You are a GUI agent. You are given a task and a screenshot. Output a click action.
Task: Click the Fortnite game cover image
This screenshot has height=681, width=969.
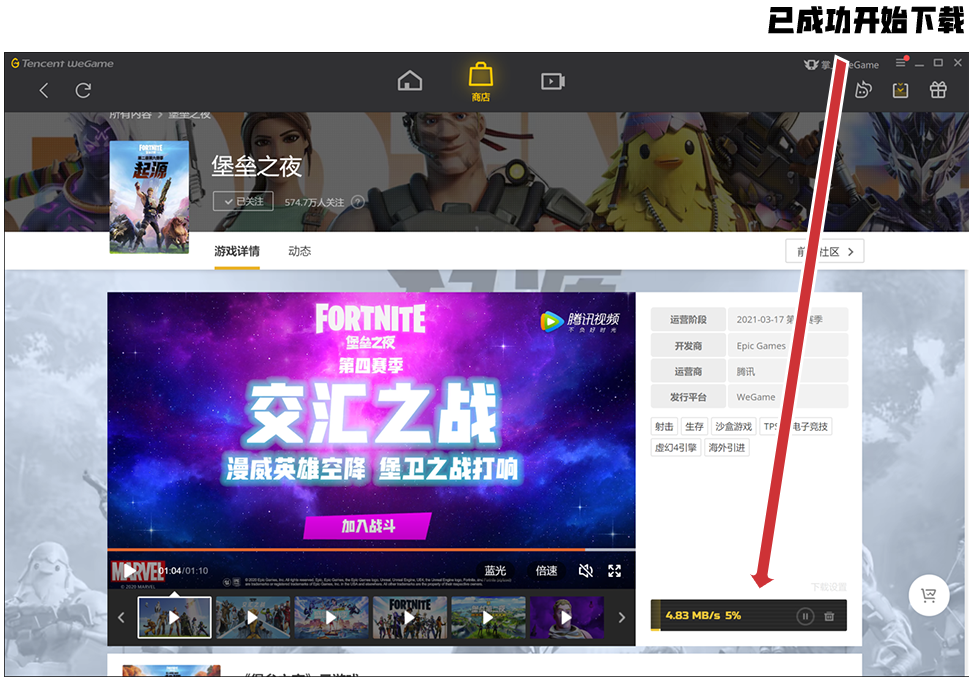click(150, 197)
